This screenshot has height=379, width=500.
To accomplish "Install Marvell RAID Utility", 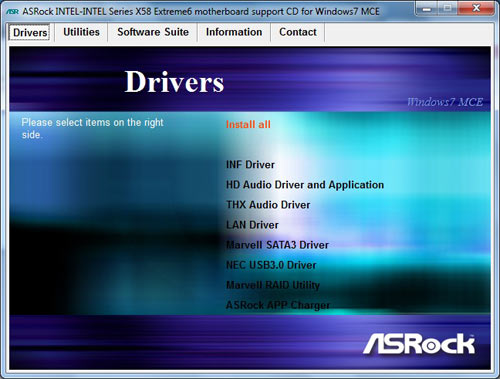I will [x=273, y=285].
